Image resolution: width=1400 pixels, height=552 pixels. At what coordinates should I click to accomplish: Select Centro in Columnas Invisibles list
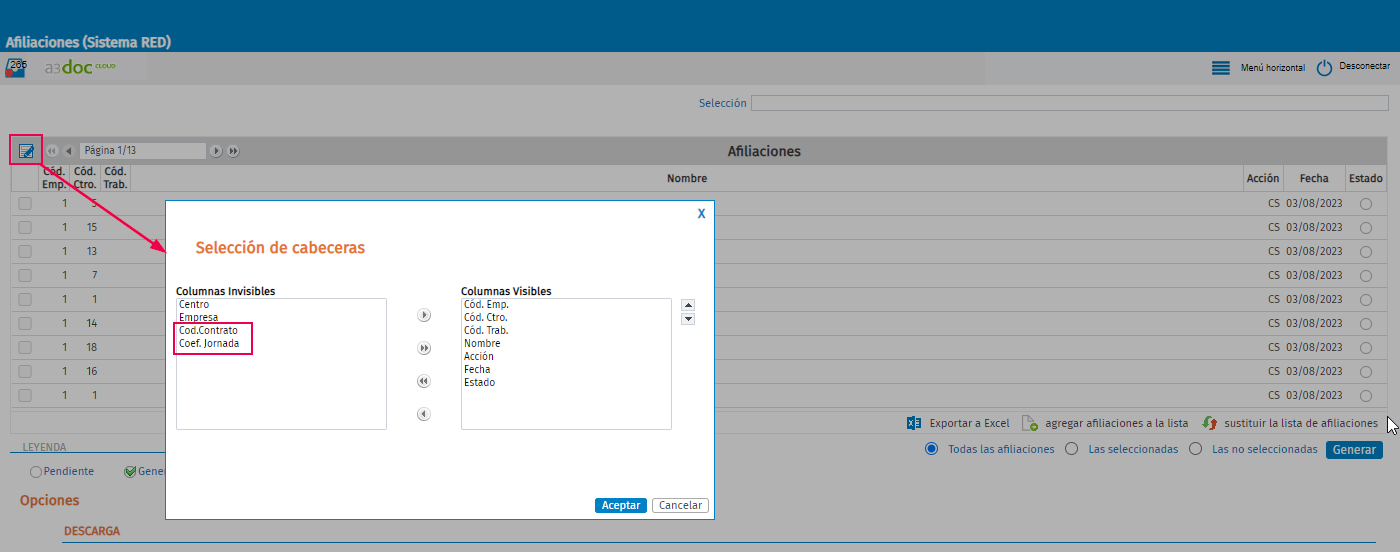[x=194, y=304]
